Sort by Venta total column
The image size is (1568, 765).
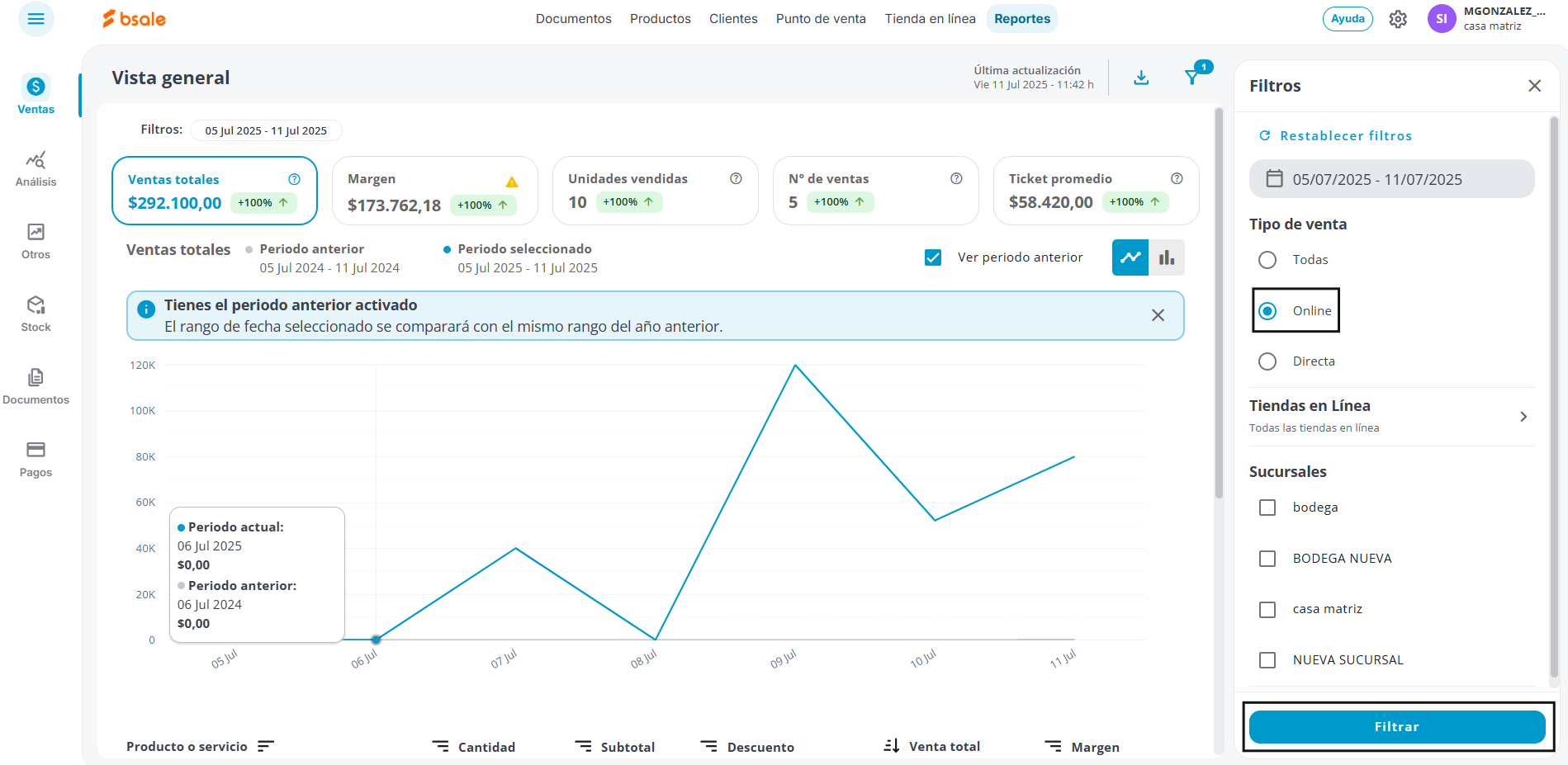pos(891,746)
